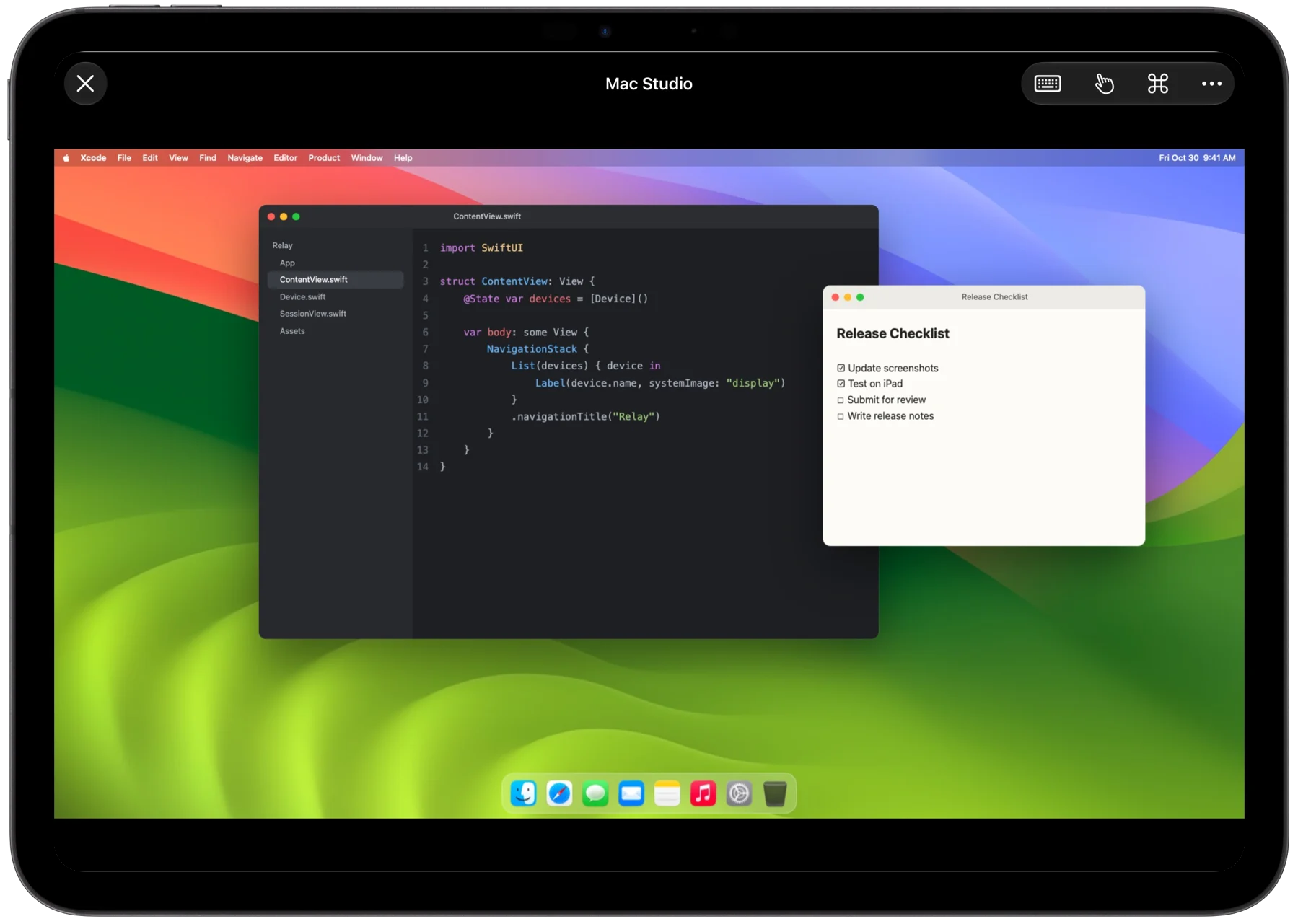Minimize the Release Checklist window
Image resolution: width=1298 pixels, height=924 pixels.
[x=848, y=298]
